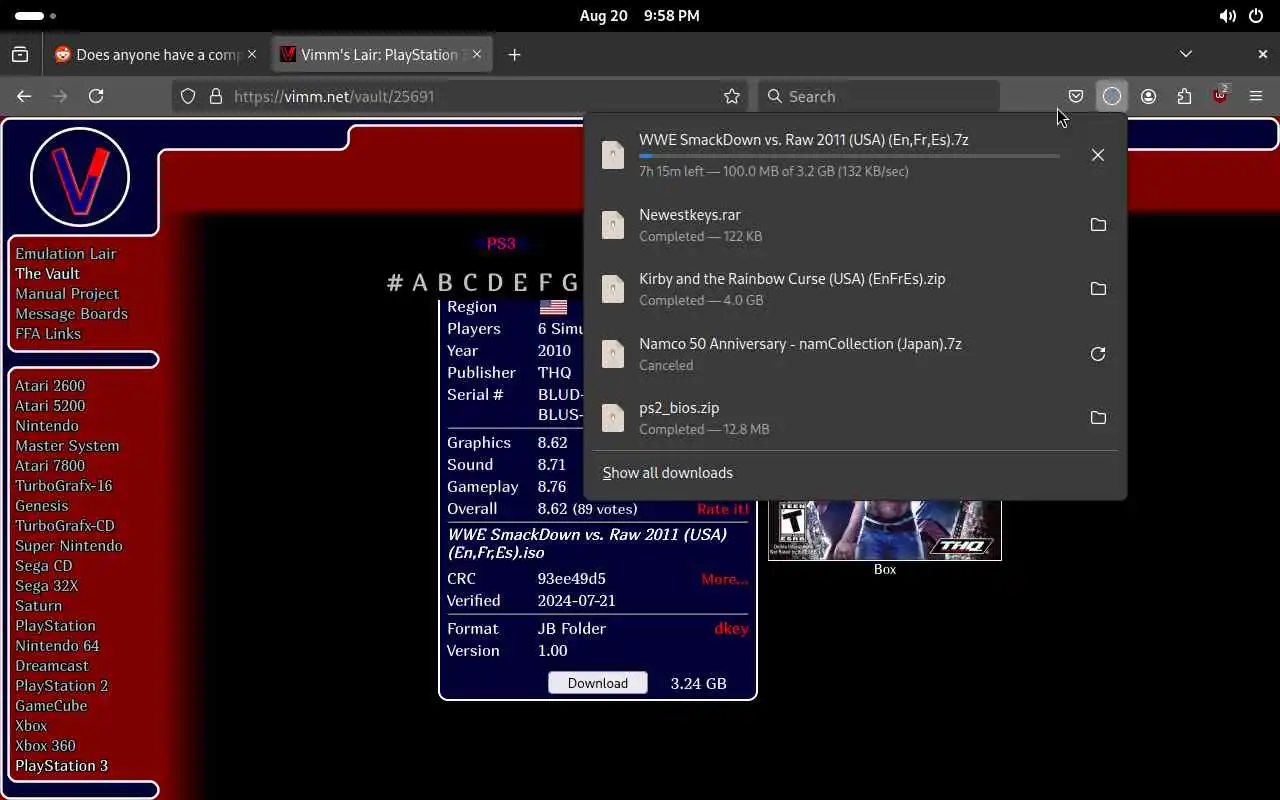The width and height of the screenshot is (1280, 800).
Task: Show Newestkeys.rar in folder
Action: coord(1098,225)
